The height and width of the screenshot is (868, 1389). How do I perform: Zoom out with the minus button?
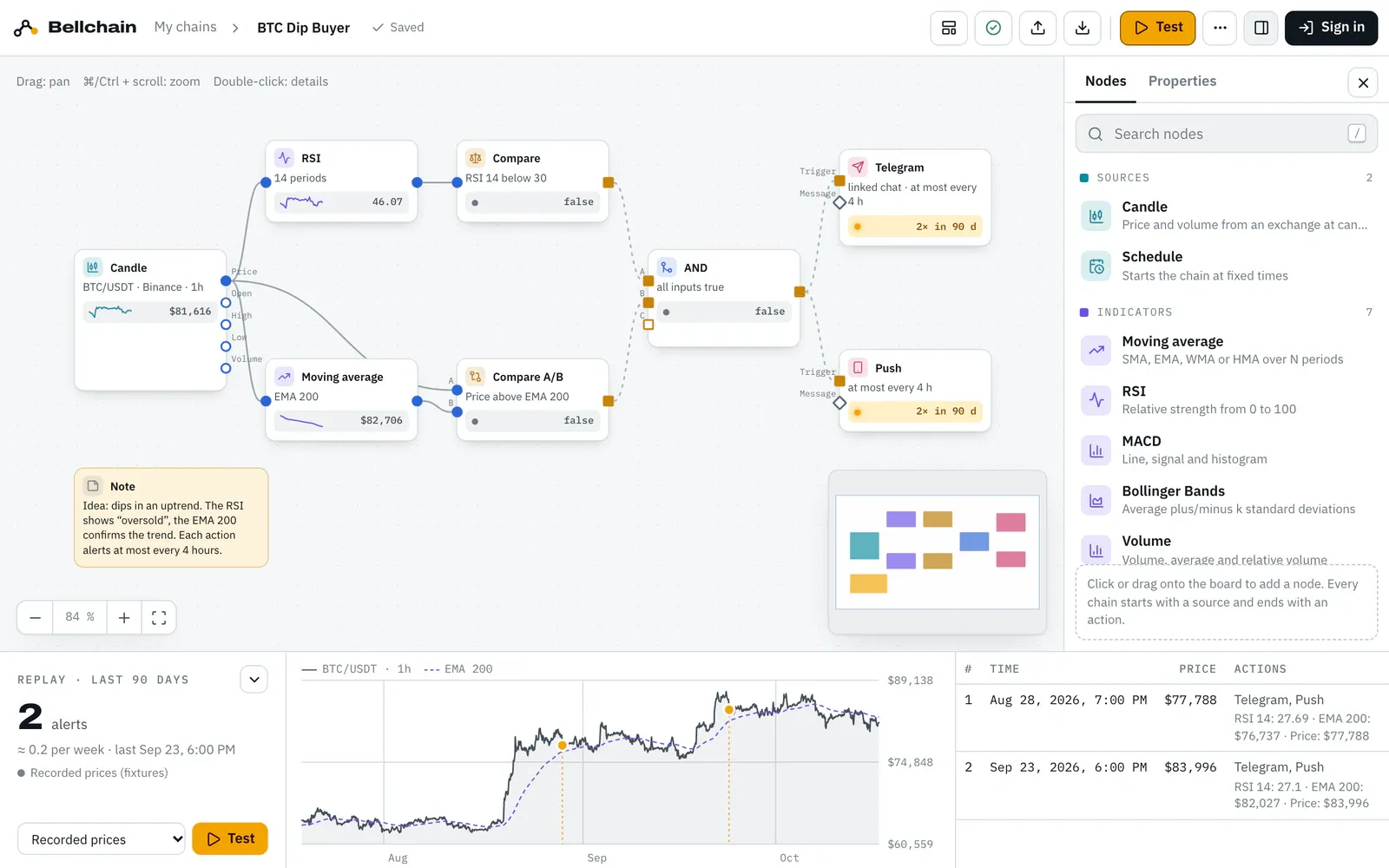35,617
